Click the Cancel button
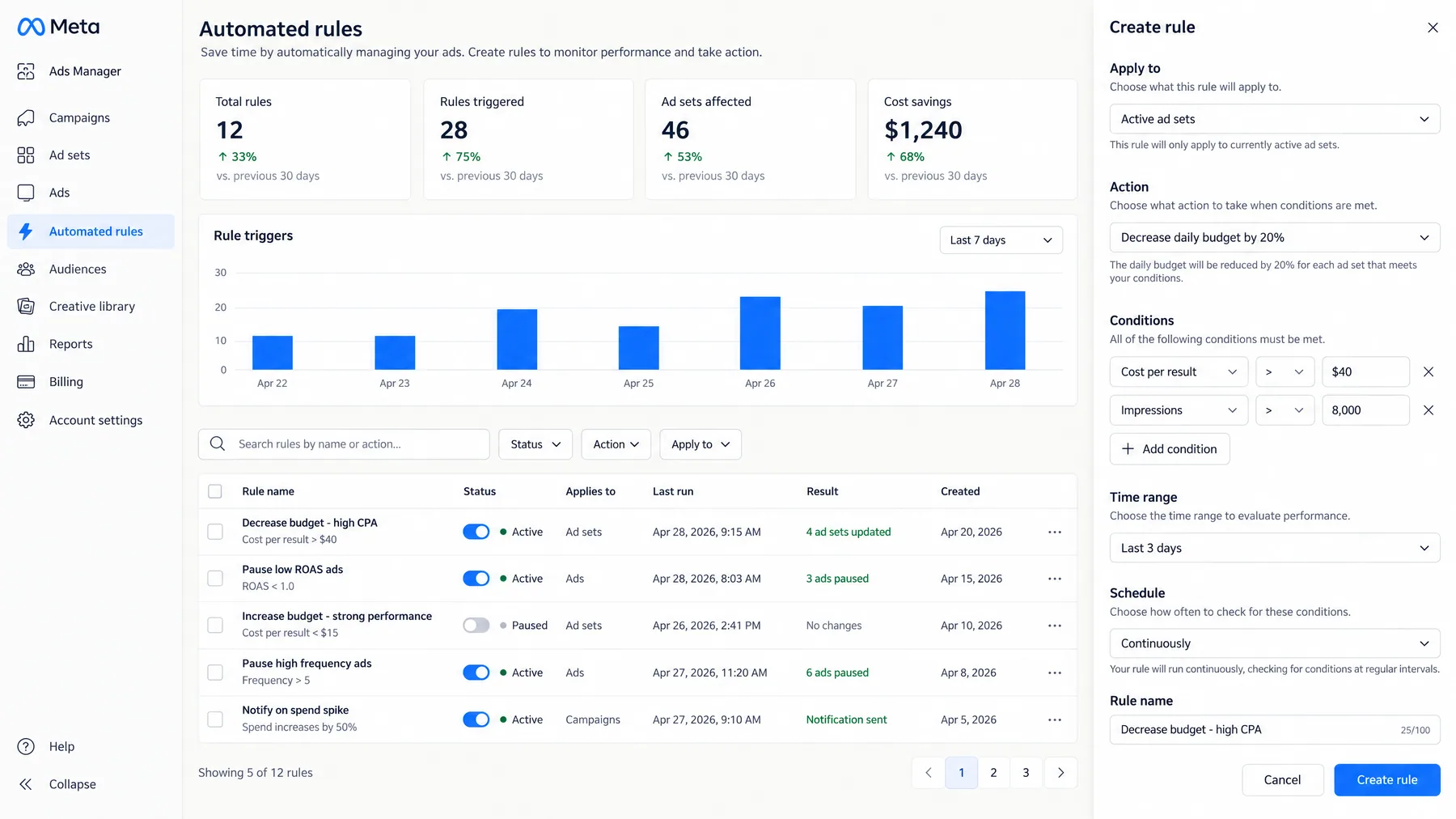Screen dimensions: 1456x819 click(1283, 780)
